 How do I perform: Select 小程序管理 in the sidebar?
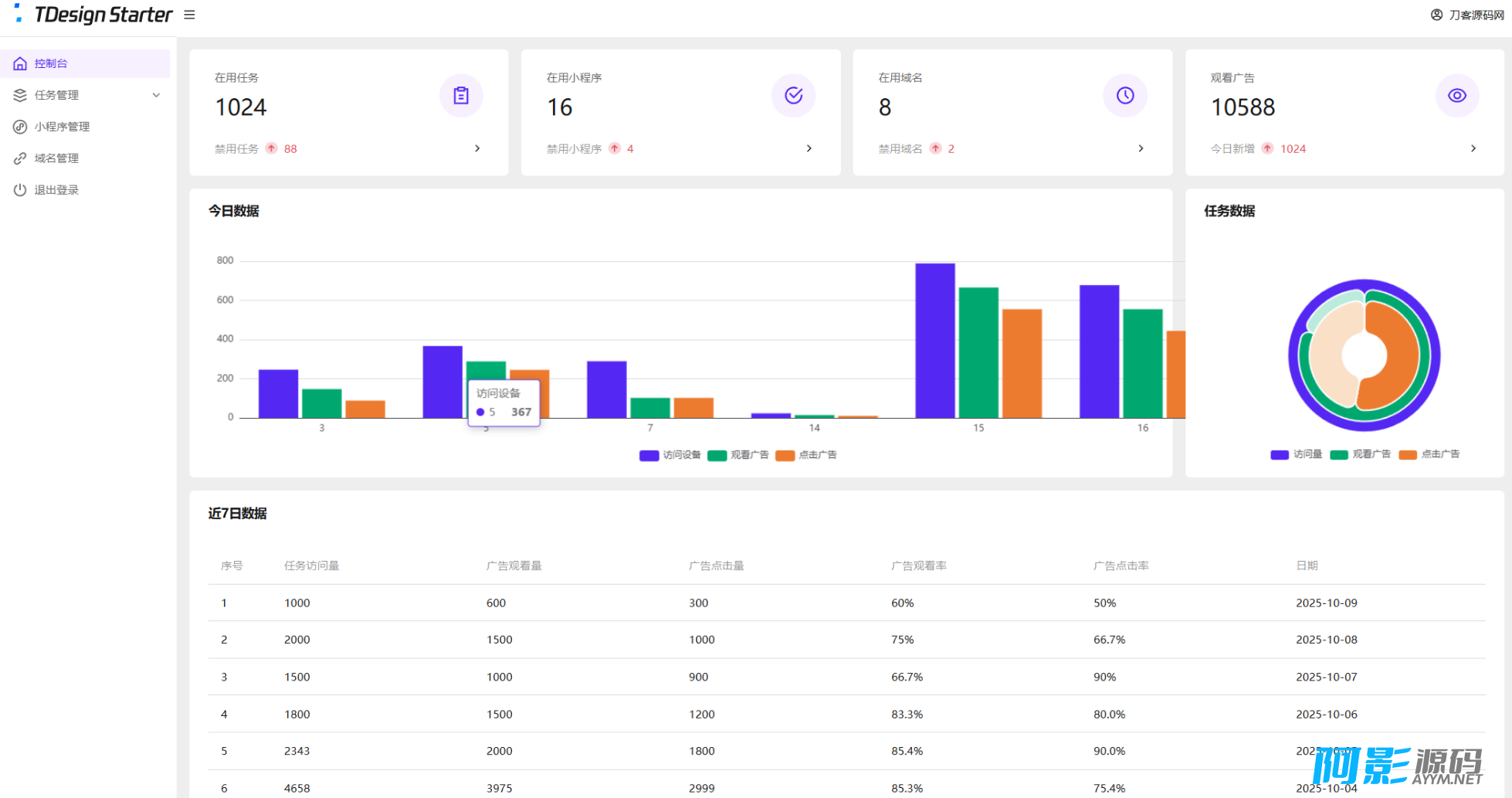point(62,127)
